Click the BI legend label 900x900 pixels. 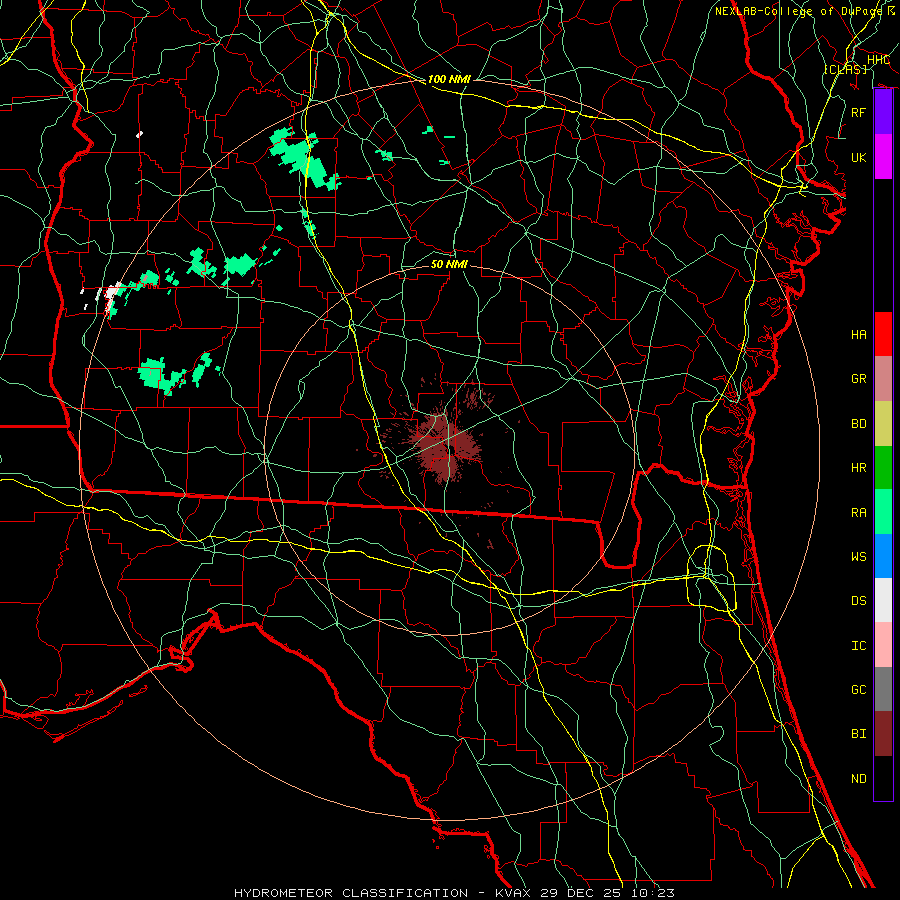click(x=859, y=734)
